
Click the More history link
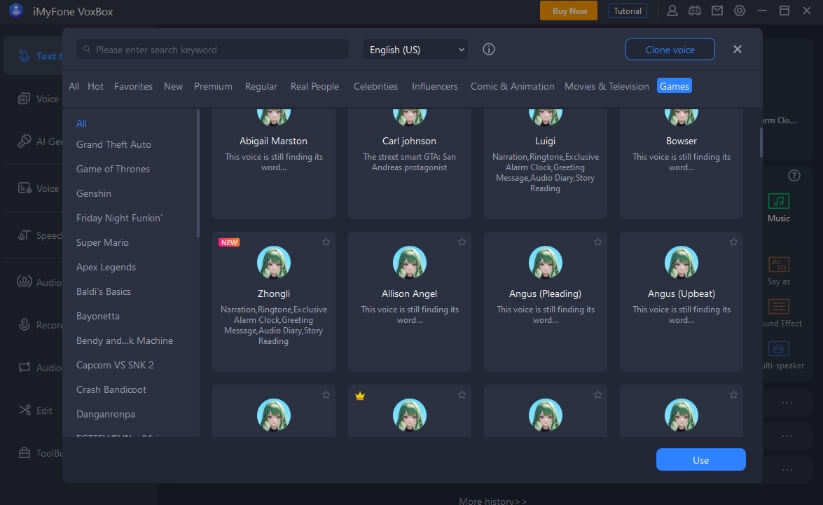point(493,501)
